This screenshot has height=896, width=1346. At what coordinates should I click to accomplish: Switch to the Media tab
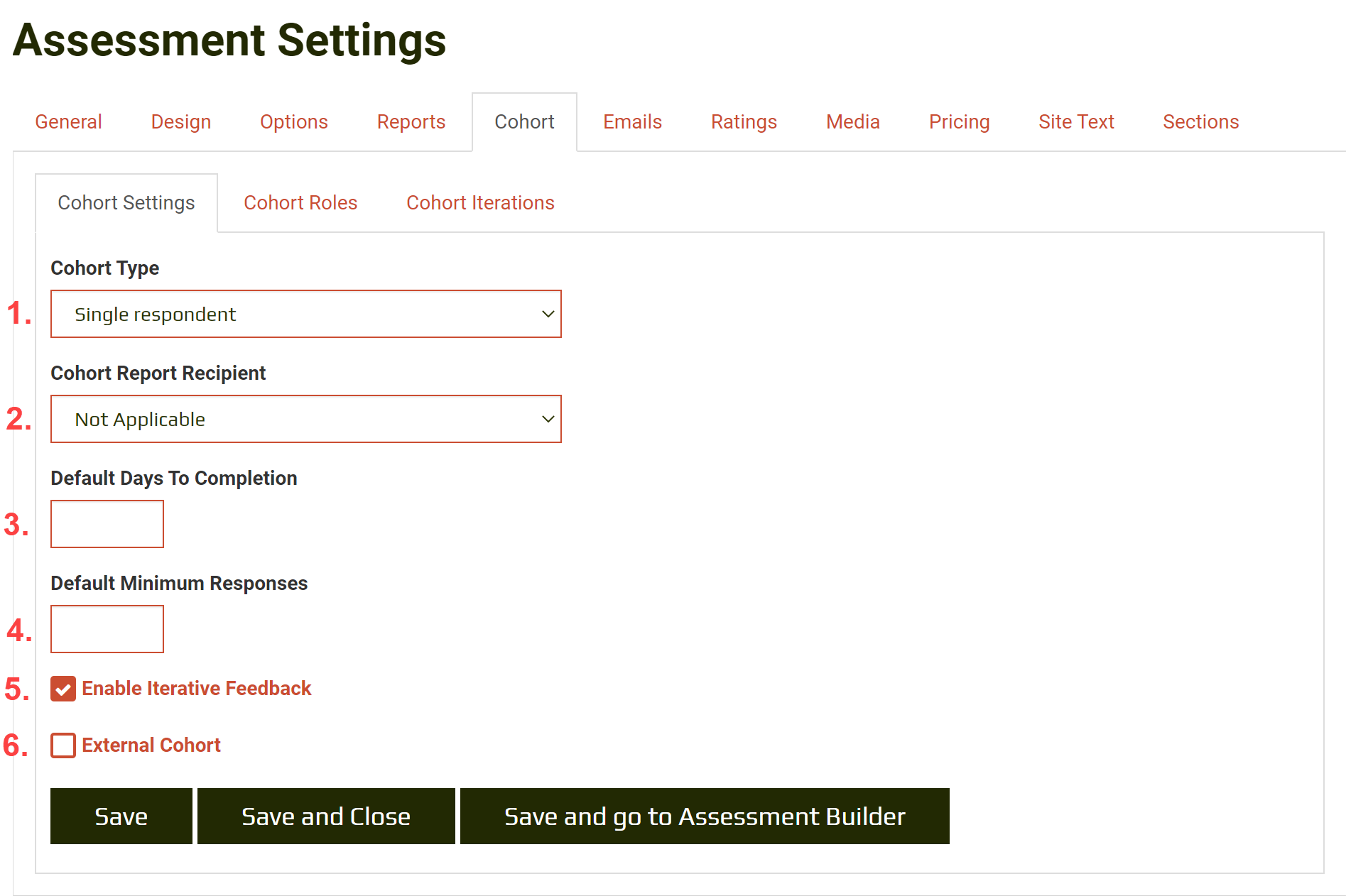(x=852, y=121)
